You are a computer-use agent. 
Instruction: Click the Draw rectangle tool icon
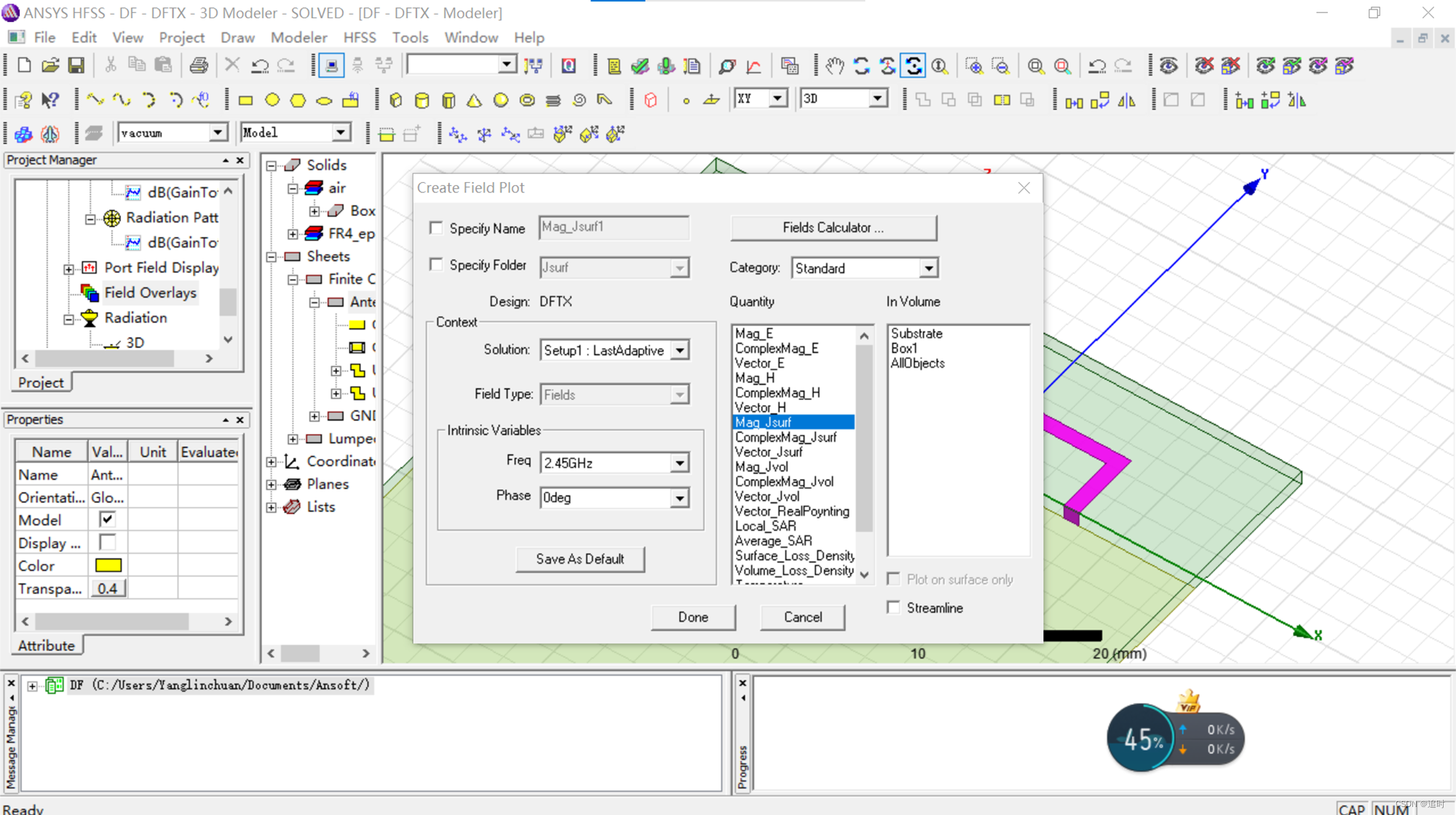click(x=245, y=100)
